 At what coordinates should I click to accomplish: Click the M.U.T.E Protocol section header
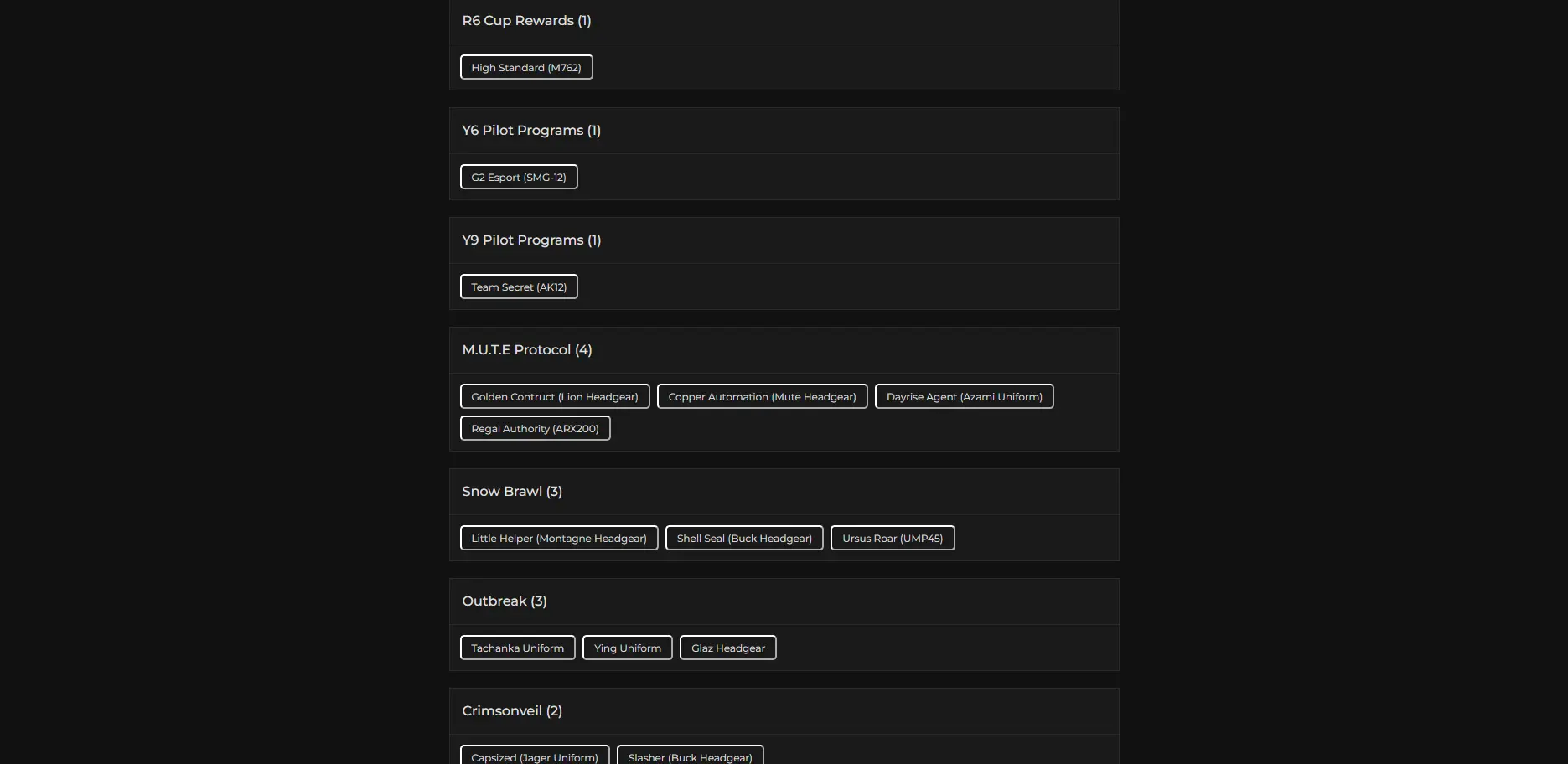[x=527, y=350]
